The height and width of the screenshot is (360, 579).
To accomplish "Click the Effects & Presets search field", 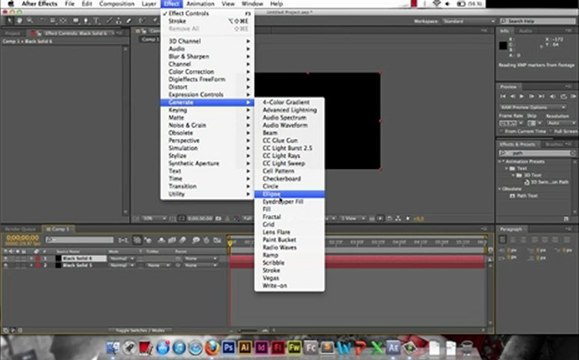I will point(536,153).
